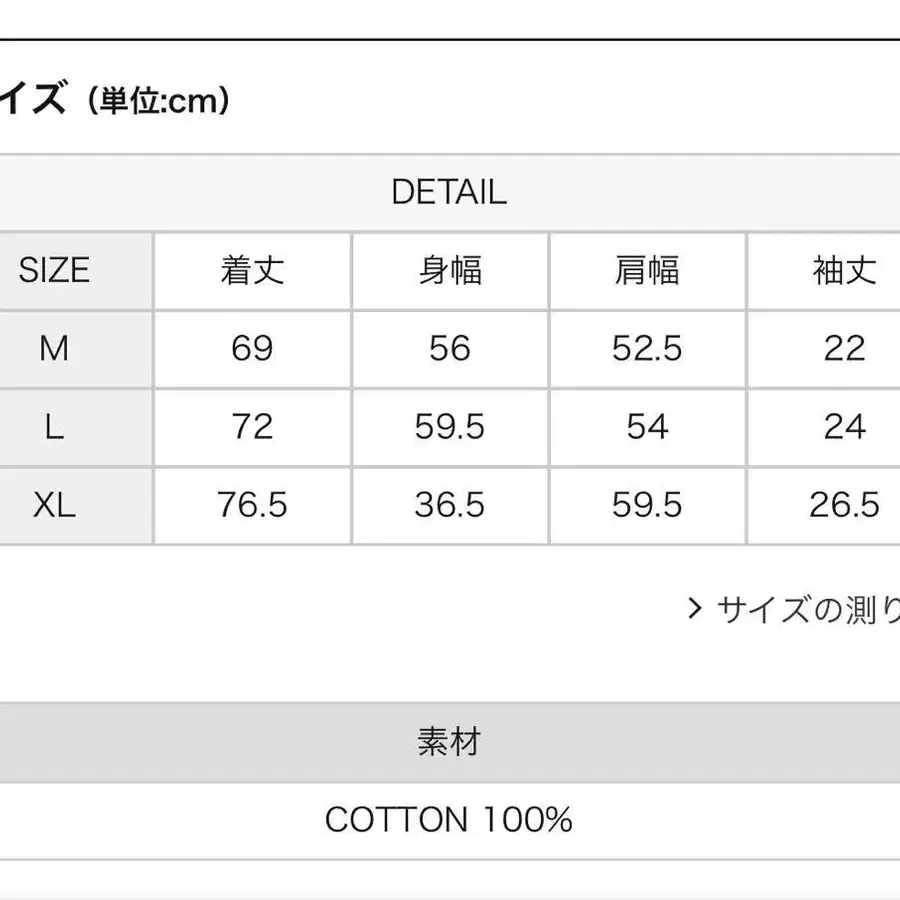The width and height of the screenshot is (900, 900).
Task: Select the 袖丈 column header
Action: [844, 270]
